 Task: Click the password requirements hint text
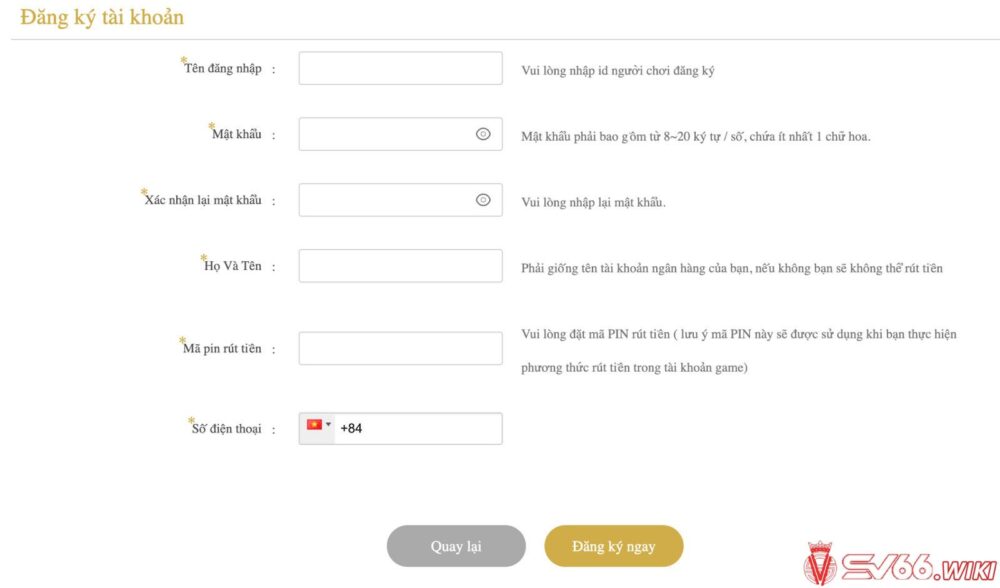pyautogui.click(x=696, y=136)
